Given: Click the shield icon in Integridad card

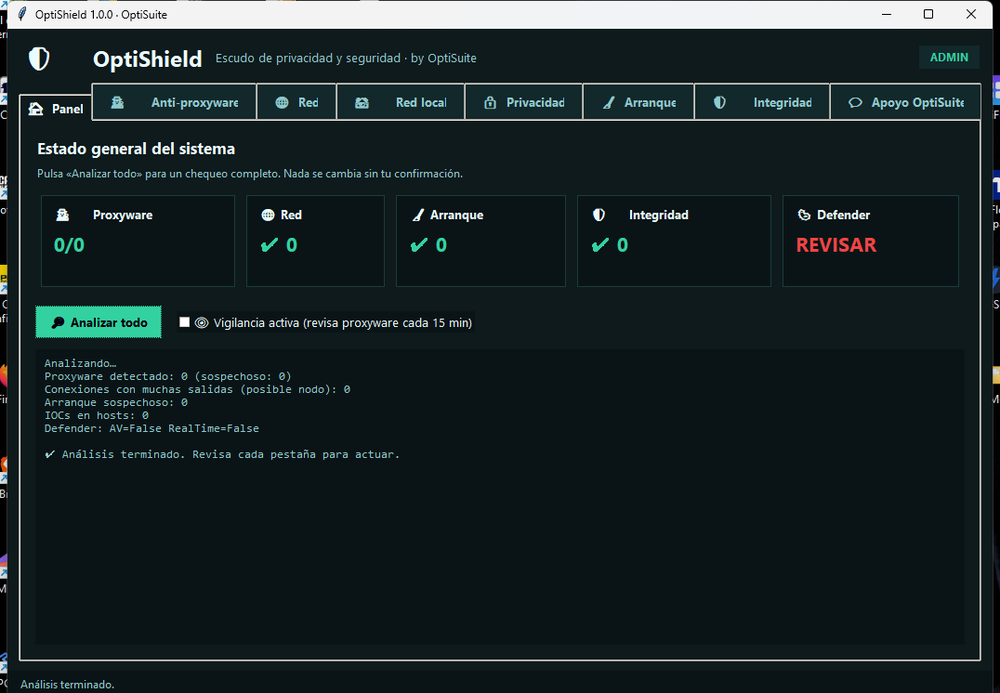Looking at the screenshot, I should click(599, 215).
